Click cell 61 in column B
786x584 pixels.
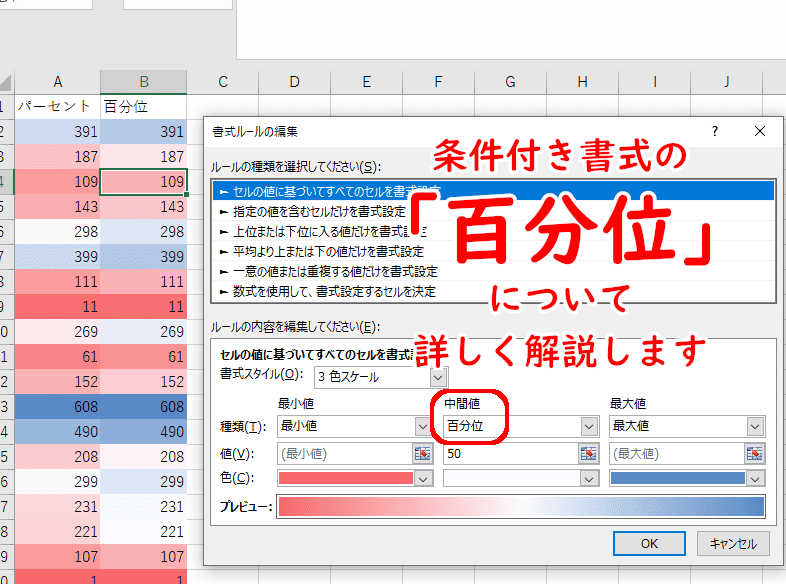144,356
